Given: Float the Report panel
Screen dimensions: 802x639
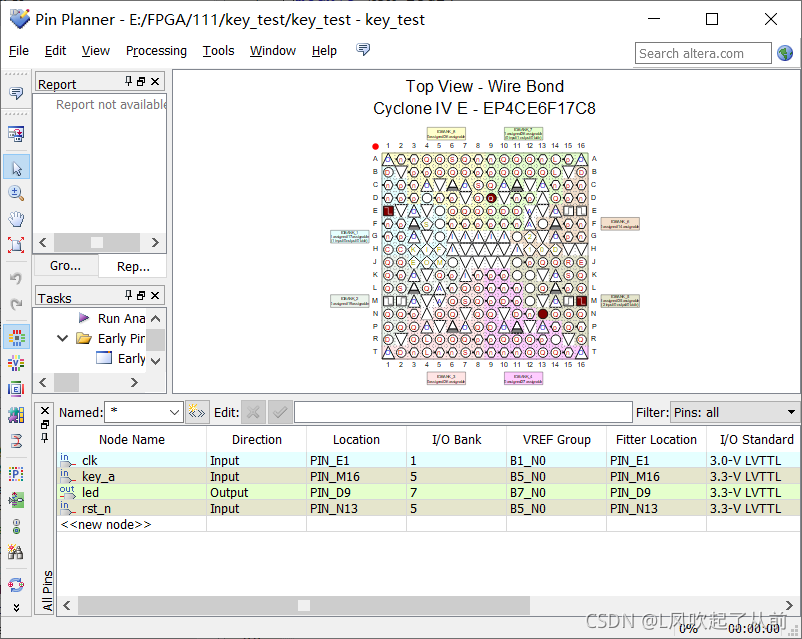Looking at the screenshot, I should point(141,81).
